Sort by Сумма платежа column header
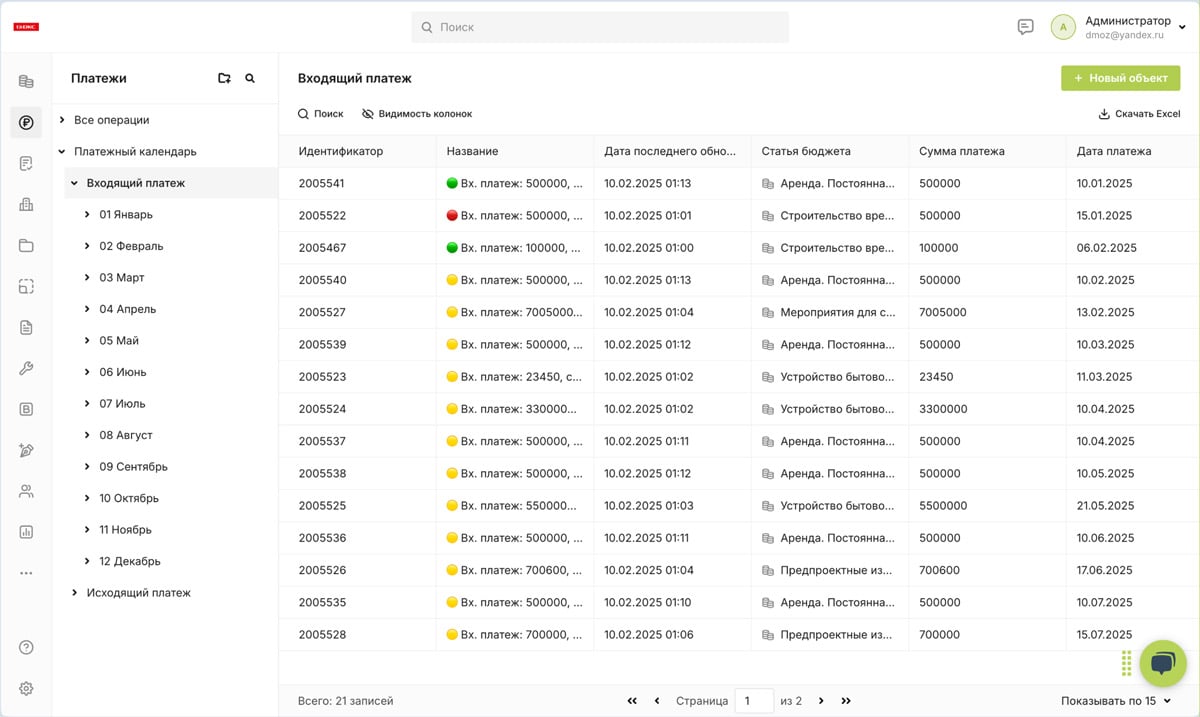Viewport: 1200px width, 717px height. point(962,151)
